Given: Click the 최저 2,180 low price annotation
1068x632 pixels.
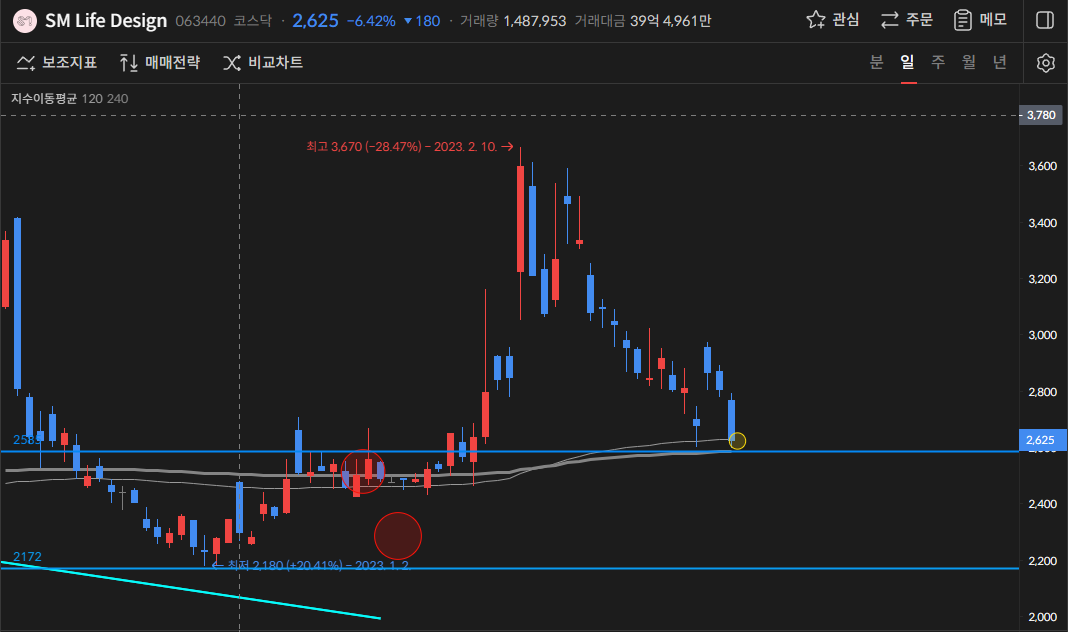Looking at the screenshot, I should [x=311, y=565].
